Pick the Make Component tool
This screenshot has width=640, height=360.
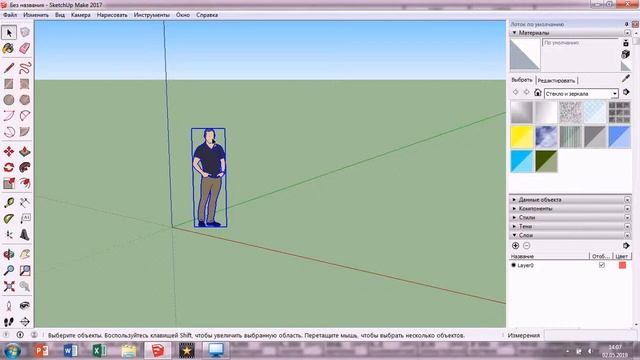click(25, 32)
